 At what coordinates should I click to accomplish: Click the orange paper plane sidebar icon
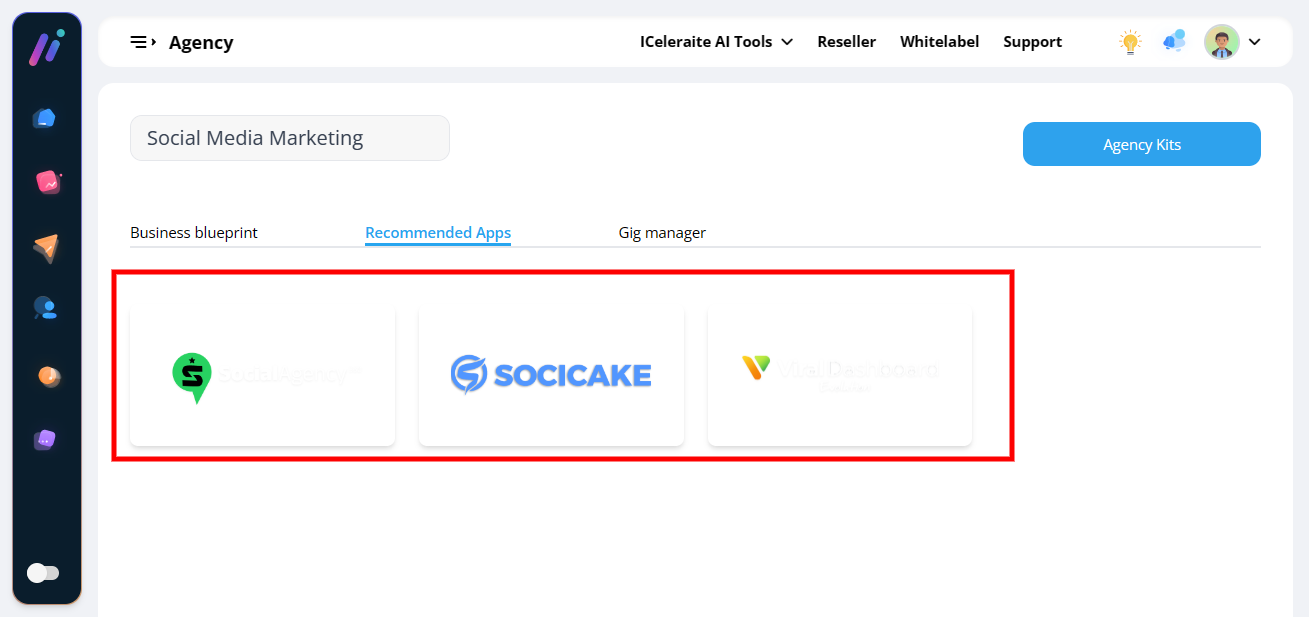tap(46, 247)
